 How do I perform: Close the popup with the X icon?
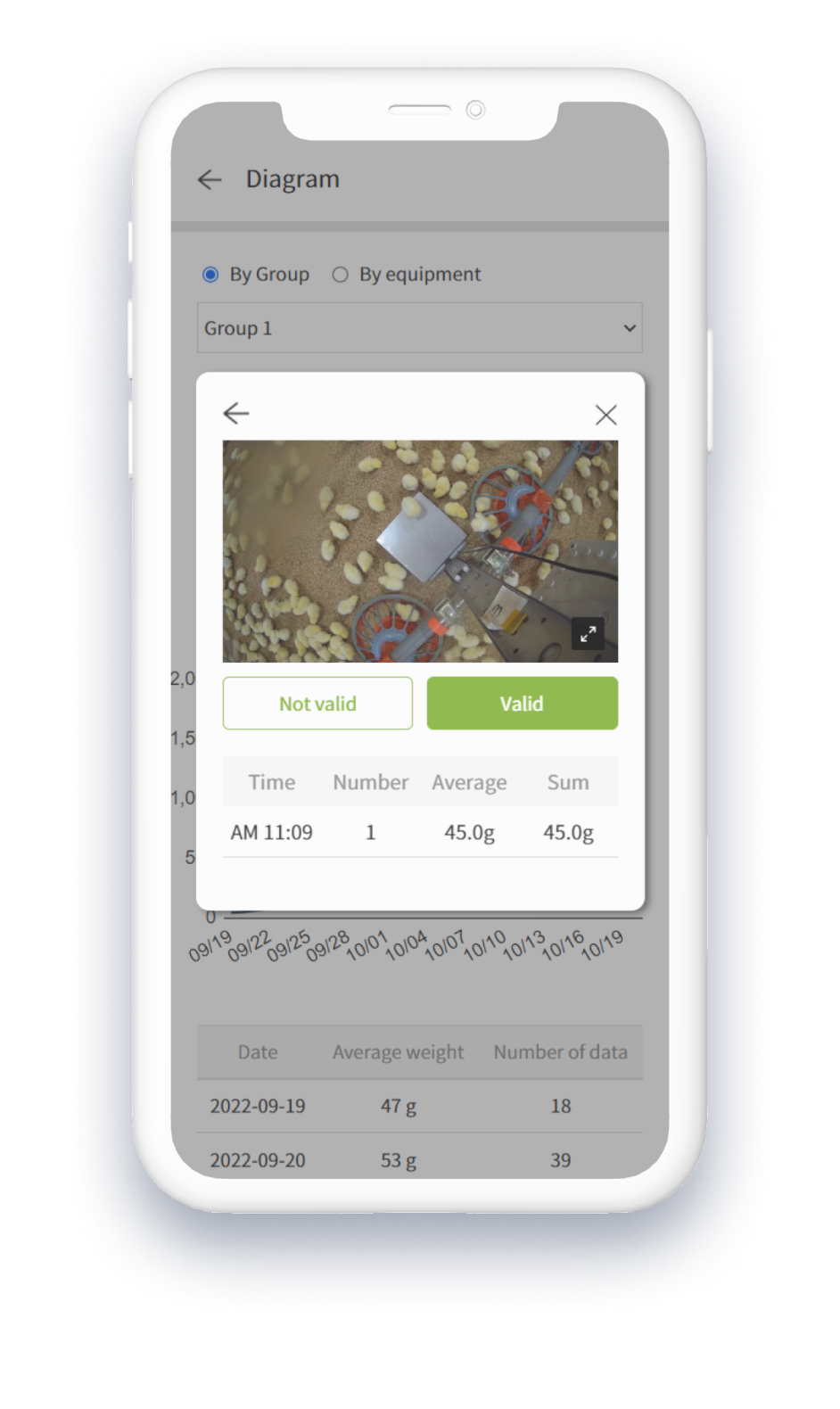(605, 415)
